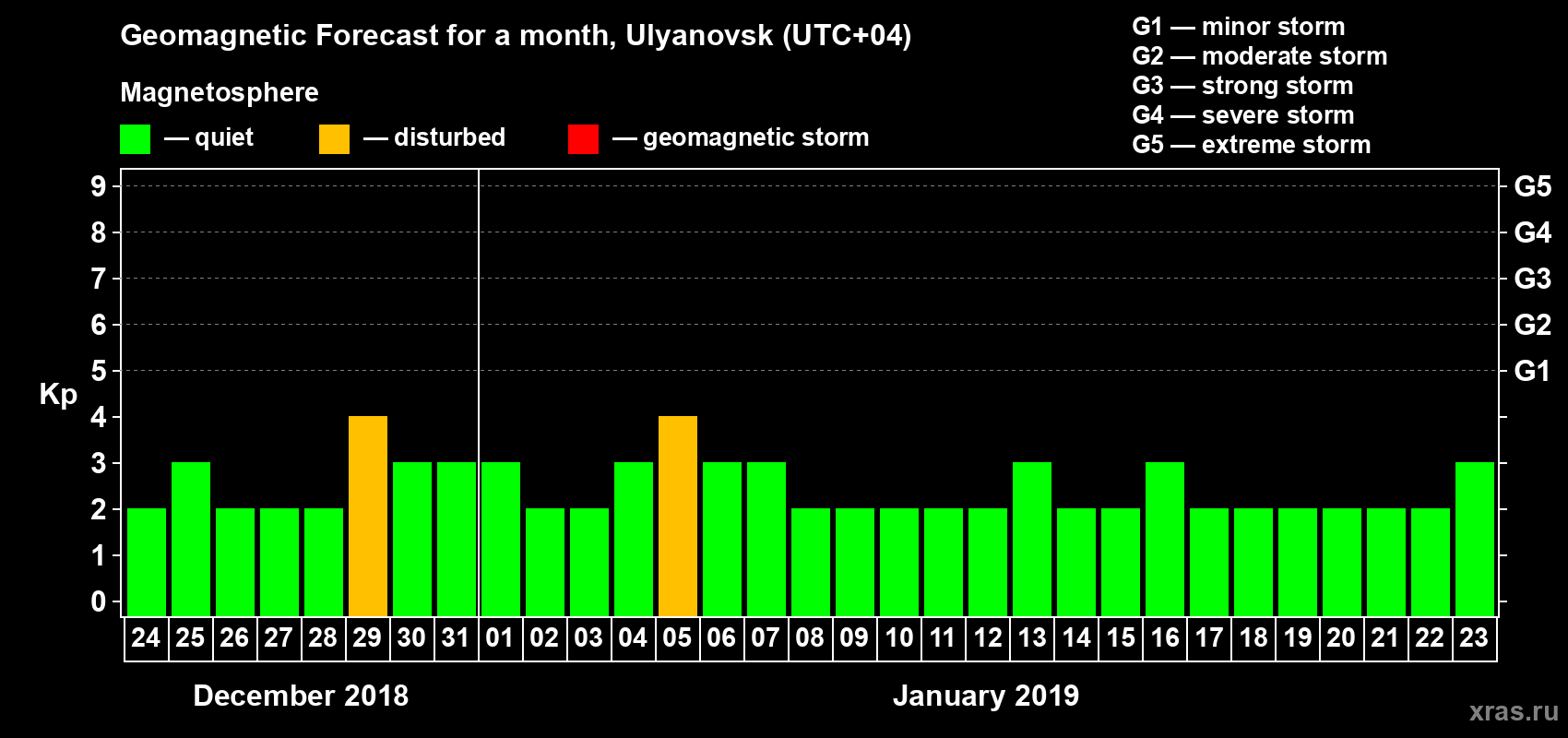Click the date label 10 on the axis

pos(898,638)
